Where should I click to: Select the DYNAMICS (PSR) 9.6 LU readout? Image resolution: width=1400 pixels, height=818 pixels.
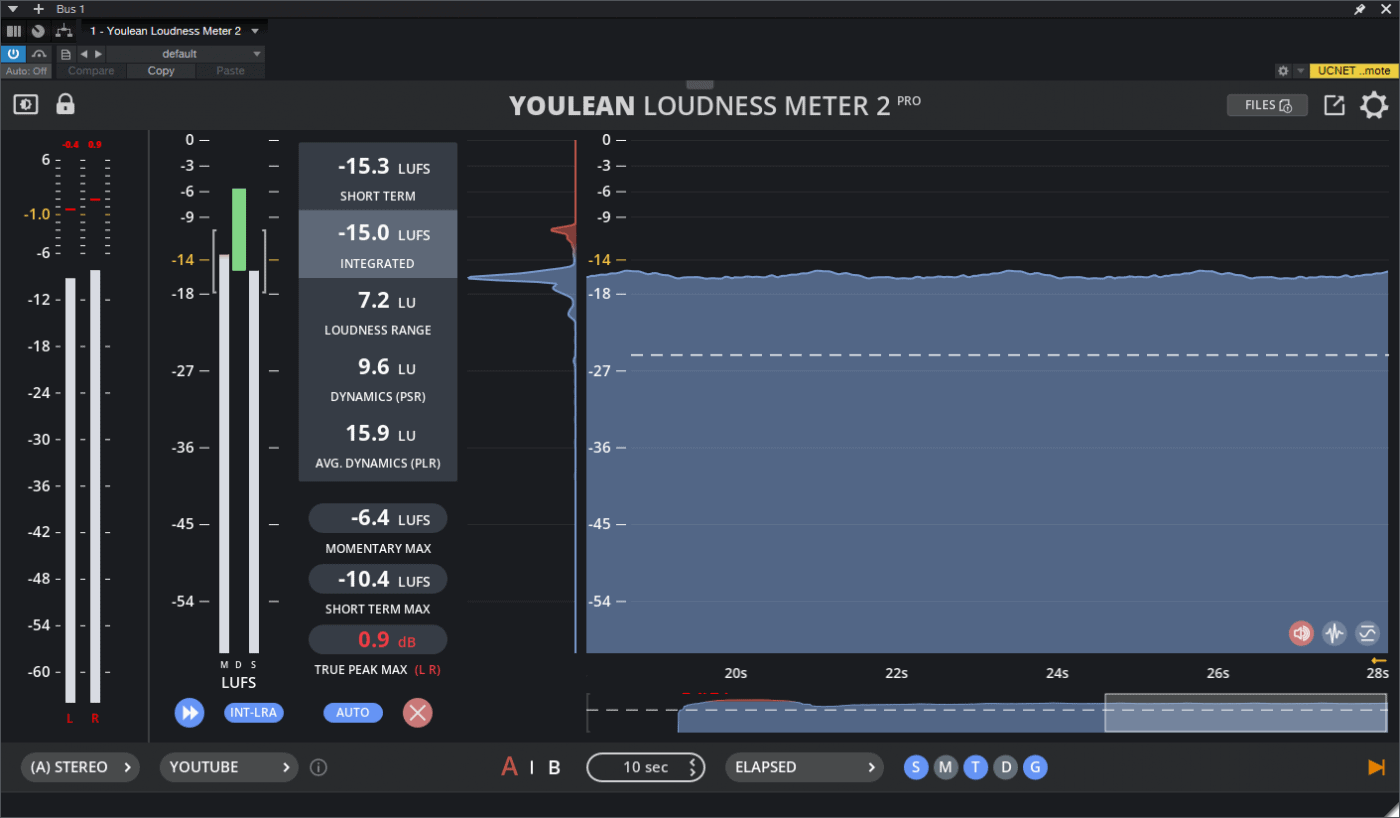(x=378, y=378)
